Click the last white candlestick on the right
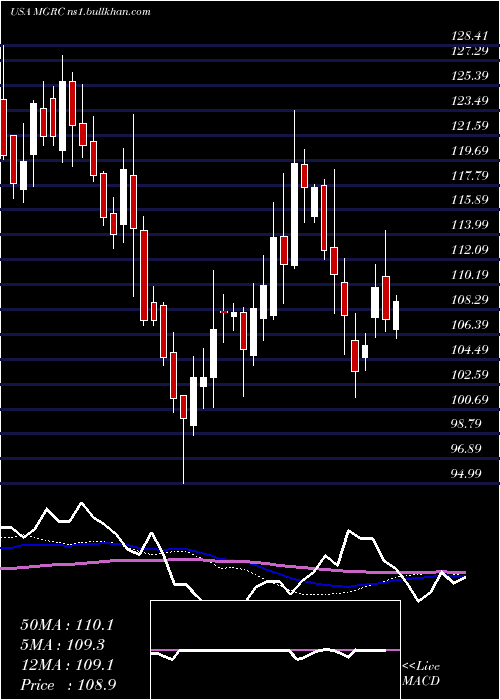Viewport: 500px width, 700px height. (396, 316)
